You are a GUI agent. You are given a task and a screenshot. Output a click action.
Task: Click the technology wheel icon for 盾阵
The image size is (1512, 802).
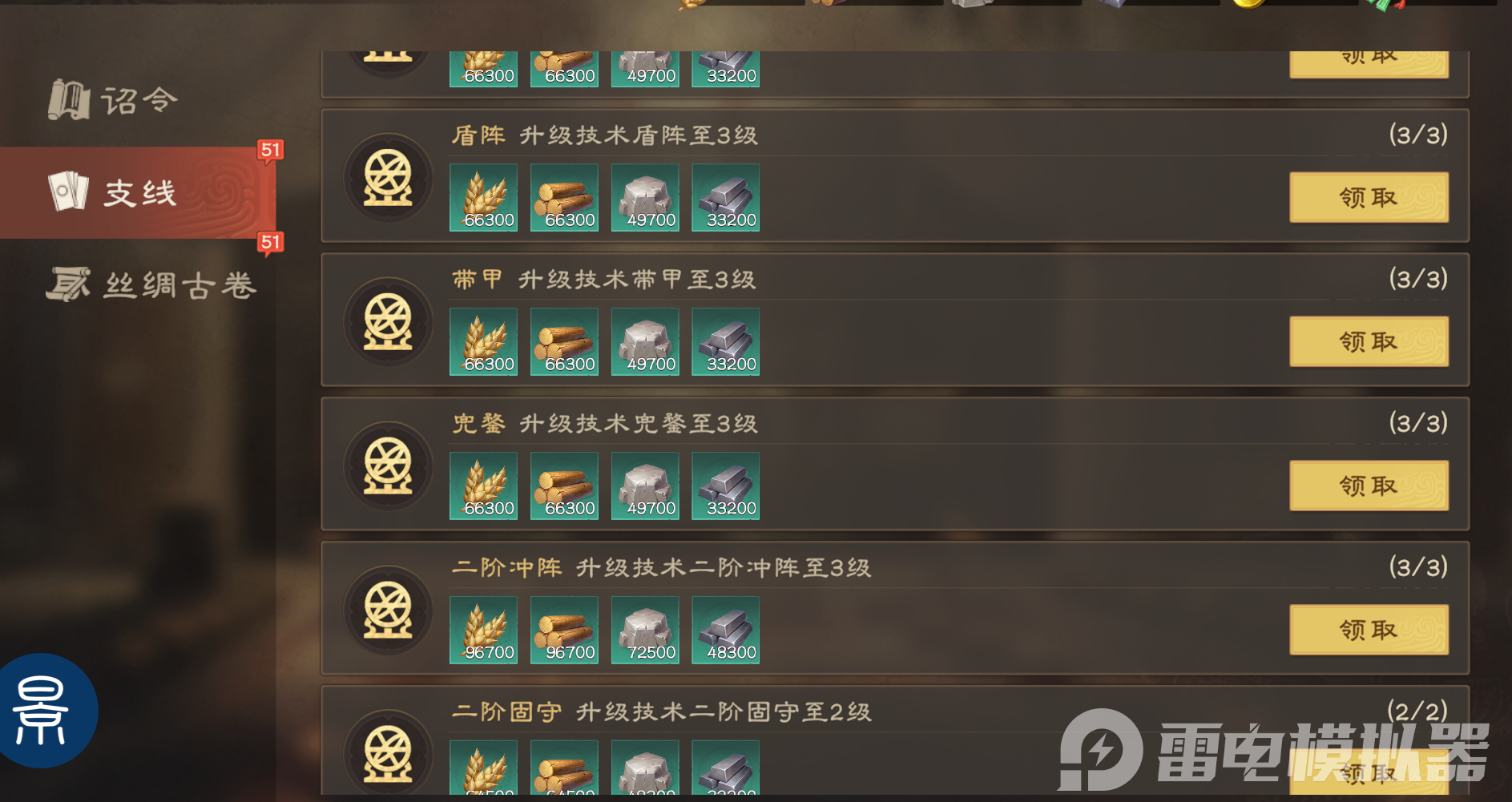(x=389, y=178)
